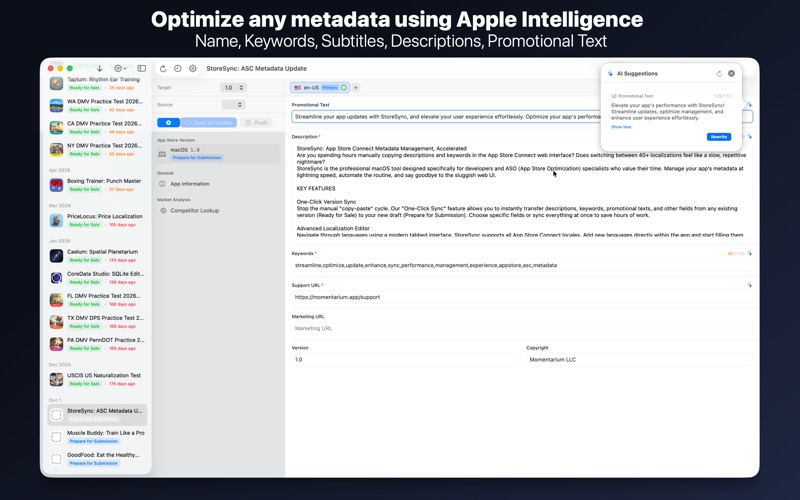Select the macOS 1.0 version row
This screenshot has width=800, height=500.
coord(218,154)
